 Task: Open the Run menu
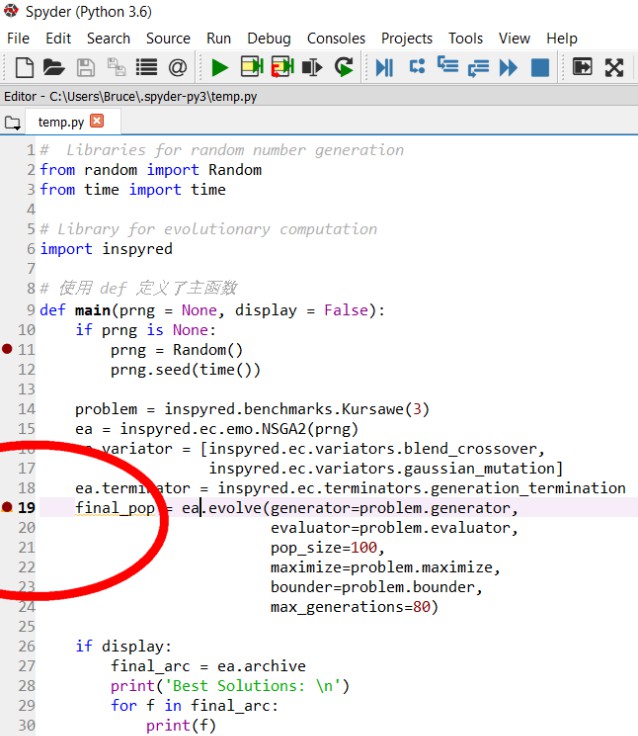[x=219, y=38]
